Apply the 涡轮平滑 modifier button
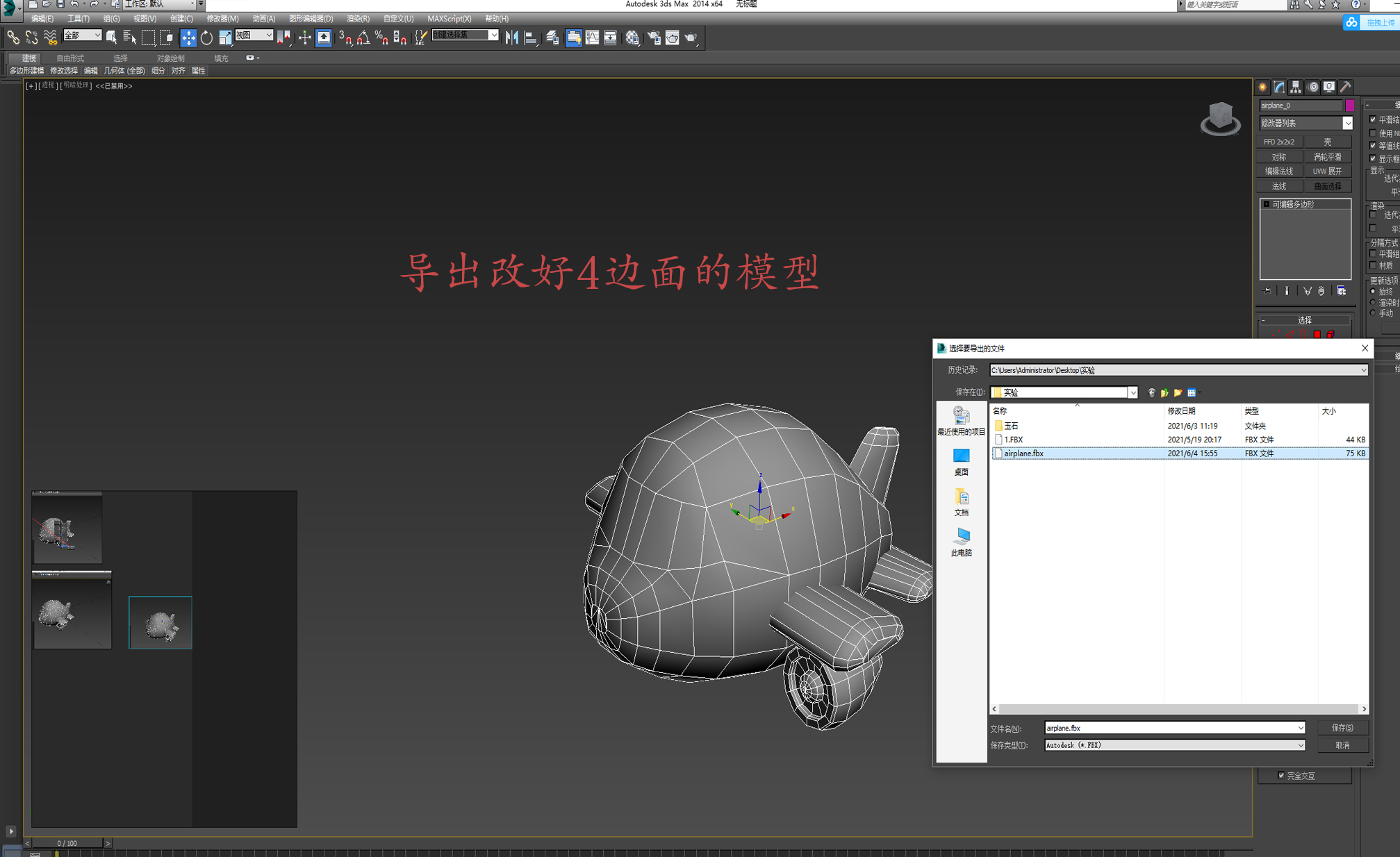1400x857 pixels. click(1327, 157)
